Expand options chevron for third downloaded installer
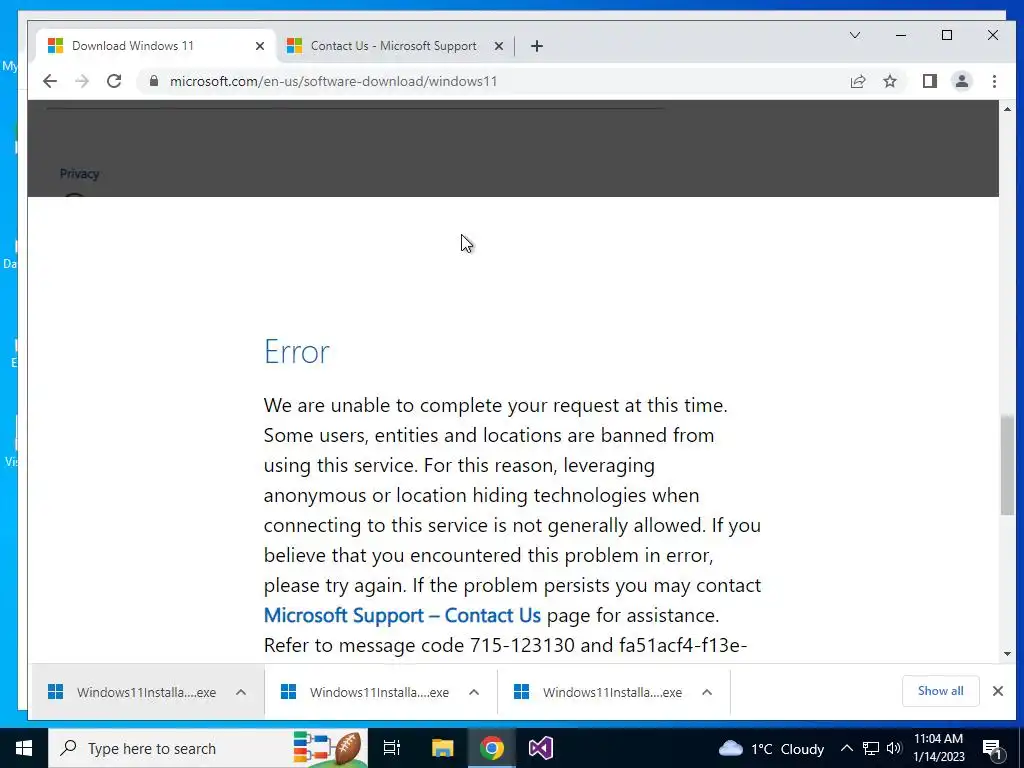Screen dimensions: 1024x768 tap(707, 692)
